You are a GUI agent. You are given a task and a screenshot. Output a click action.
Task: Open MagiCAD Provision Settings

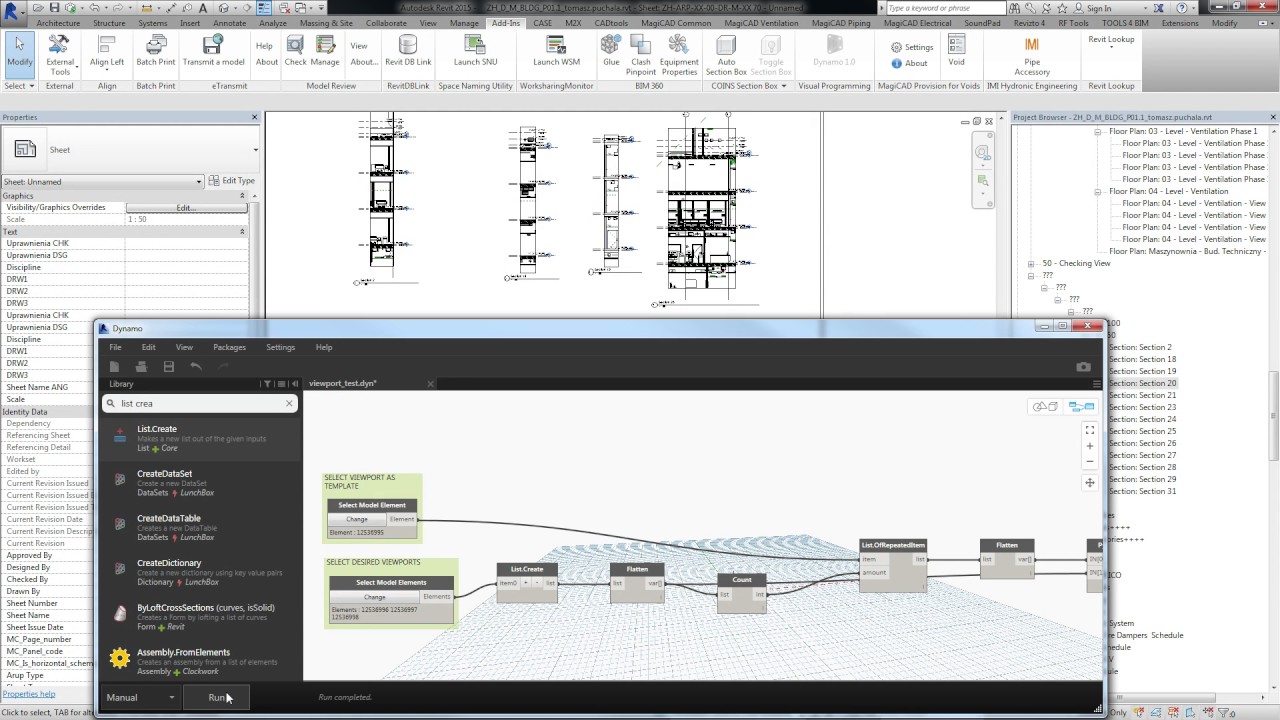[x=912, y=47]
